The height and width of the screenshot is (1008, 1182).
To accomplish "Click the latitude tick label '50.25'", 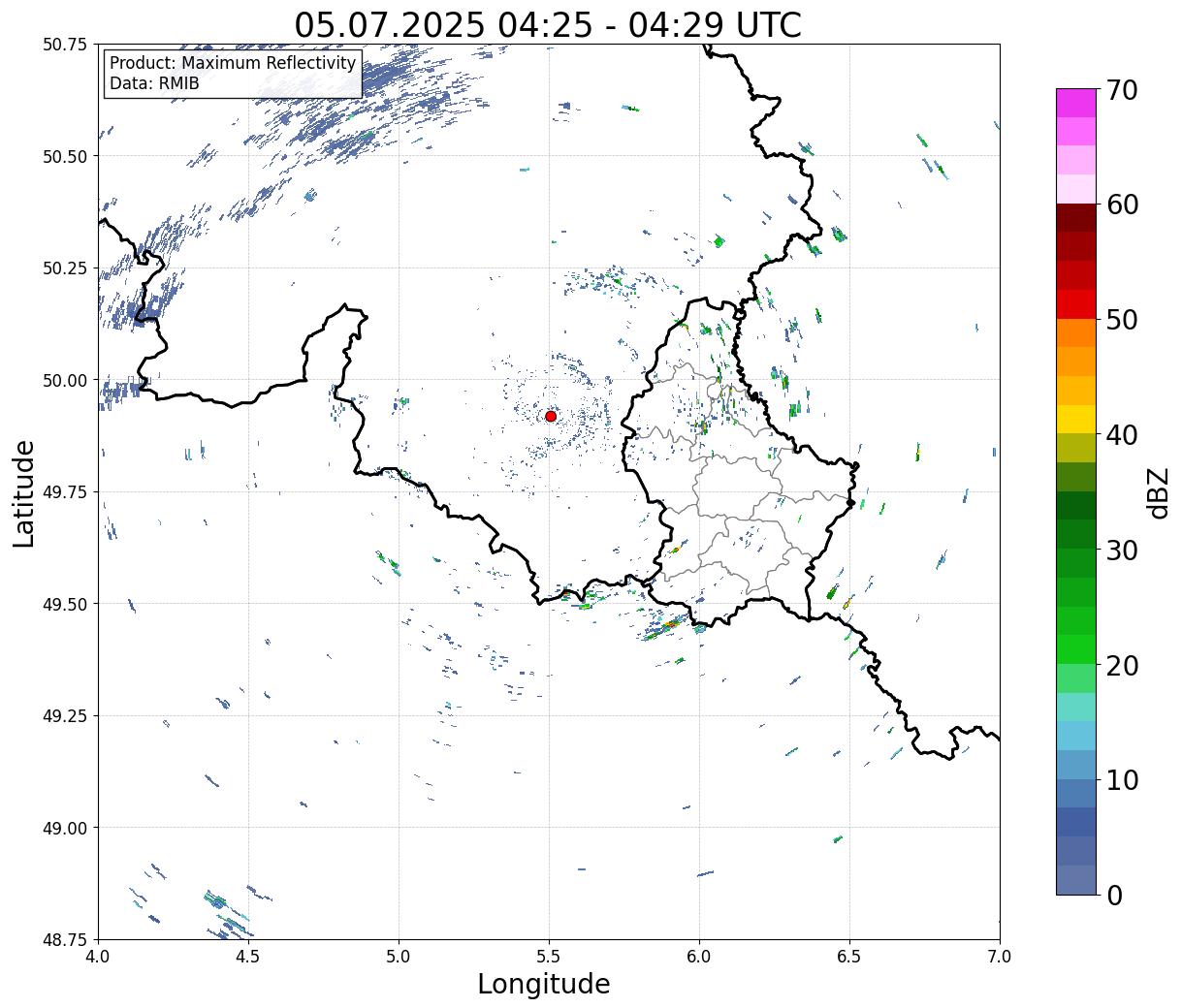I will (x=65, y=268).
